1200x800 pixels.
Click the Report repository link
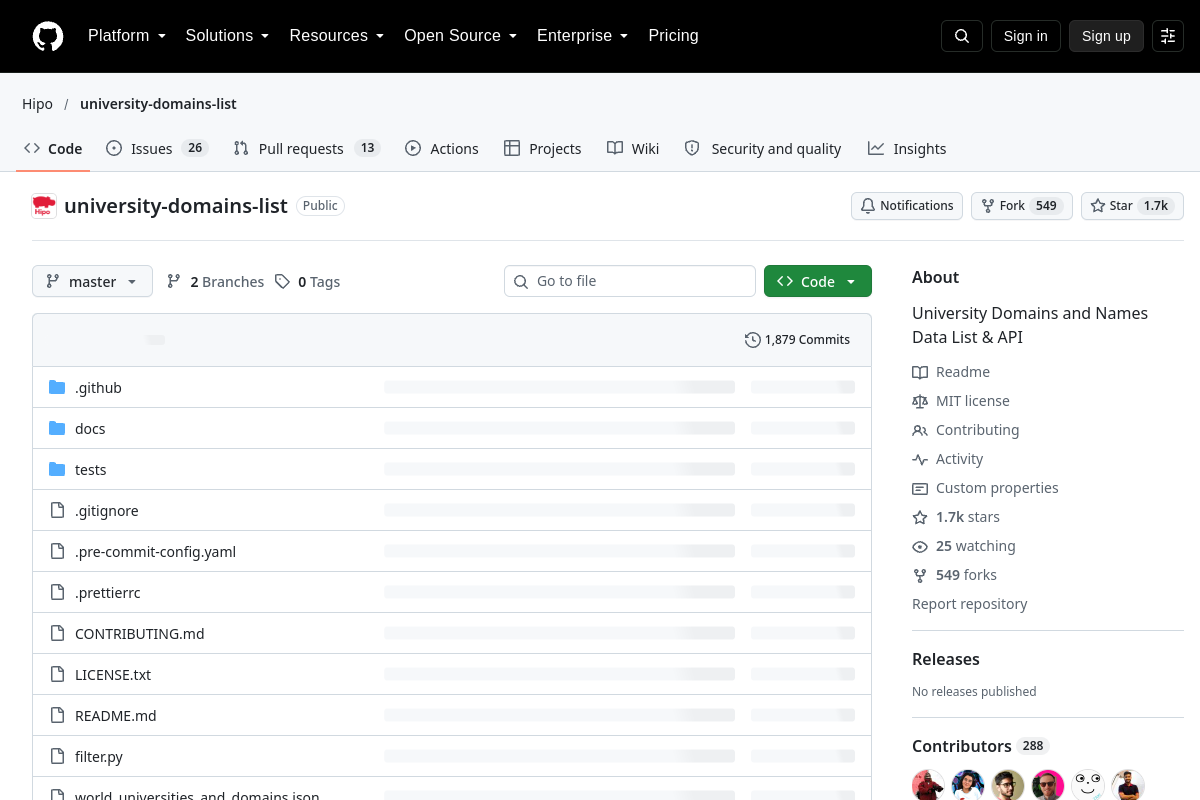point(970,604)
